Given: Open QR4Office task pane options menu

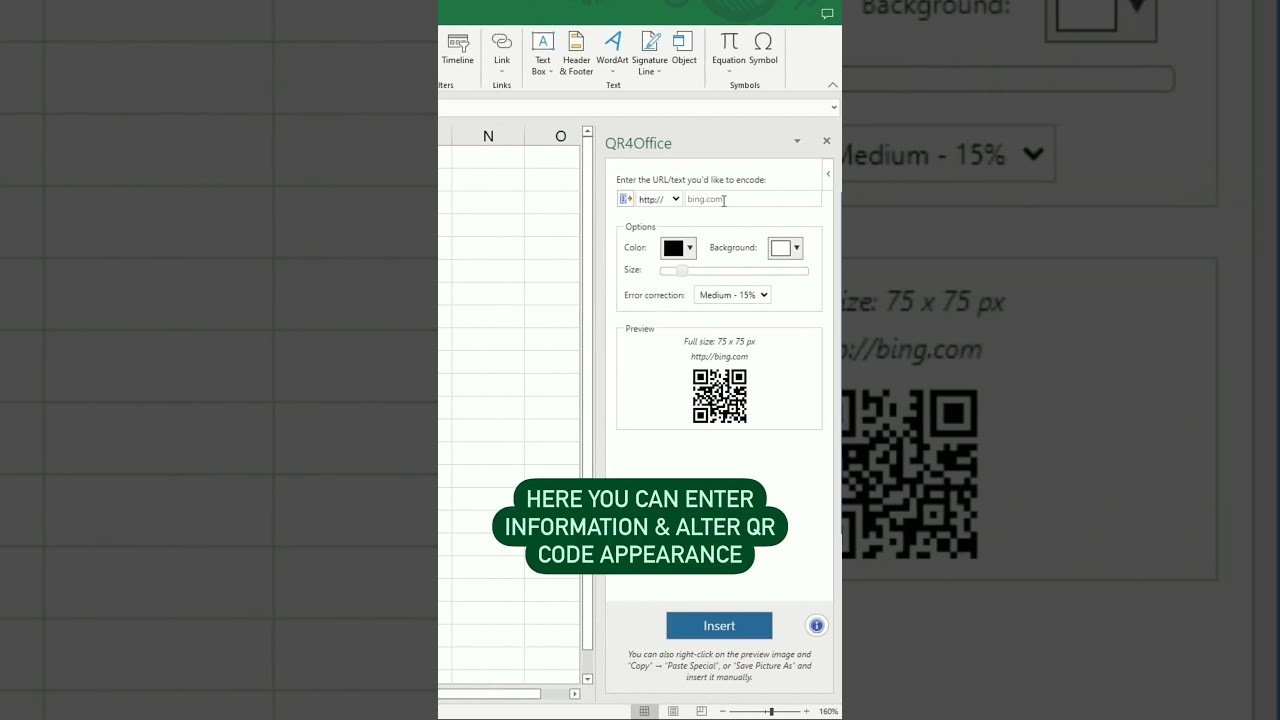Looking at the screenshot, I should click(x=797, y=141).
